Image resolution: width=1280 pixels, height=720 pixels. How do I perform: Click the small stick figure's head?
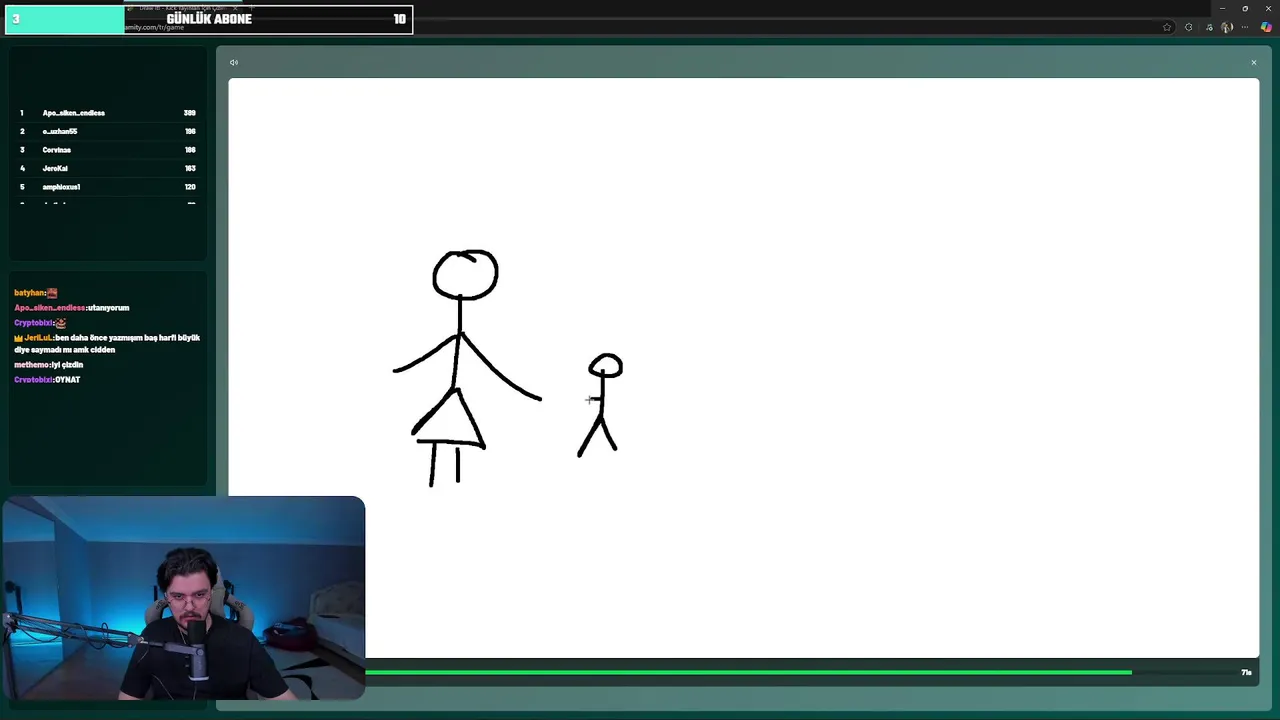[x=605, y=366]
